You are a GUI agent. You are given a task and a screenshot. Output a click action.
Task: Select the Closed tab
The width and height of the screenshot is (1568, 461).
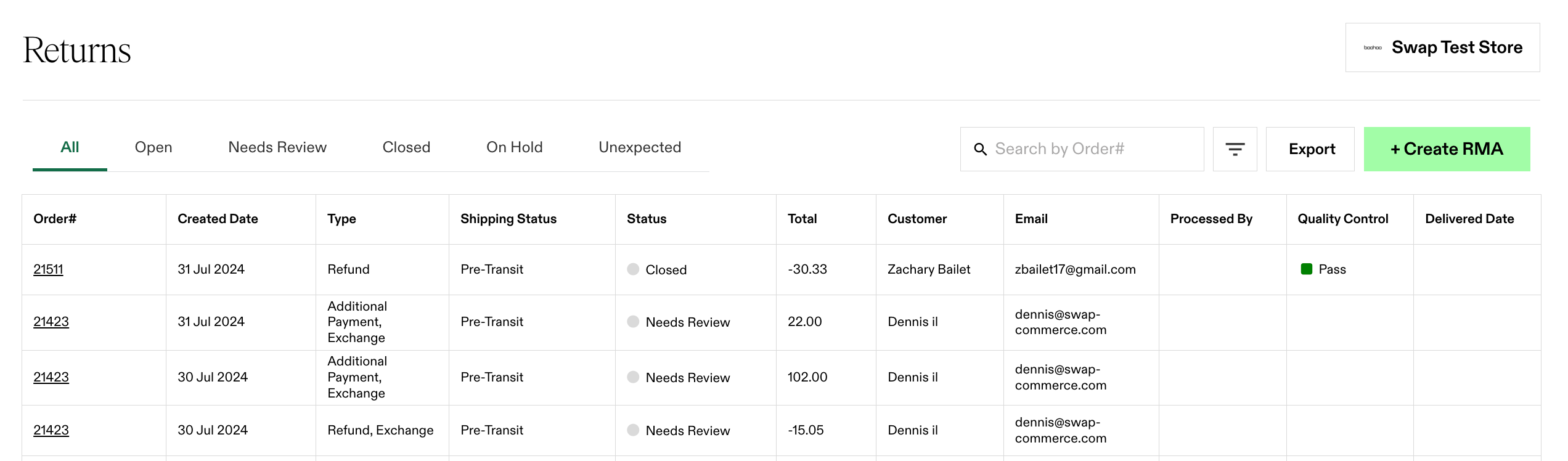406,147
